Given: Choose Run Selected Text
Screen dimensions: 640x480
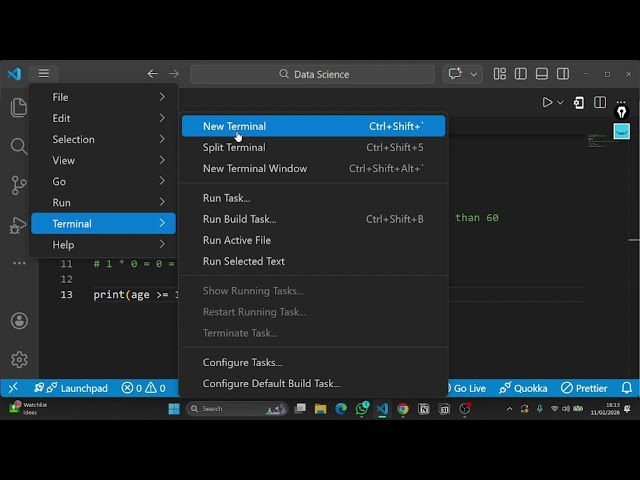Looking at the screenshot, I should coord(313,261).
